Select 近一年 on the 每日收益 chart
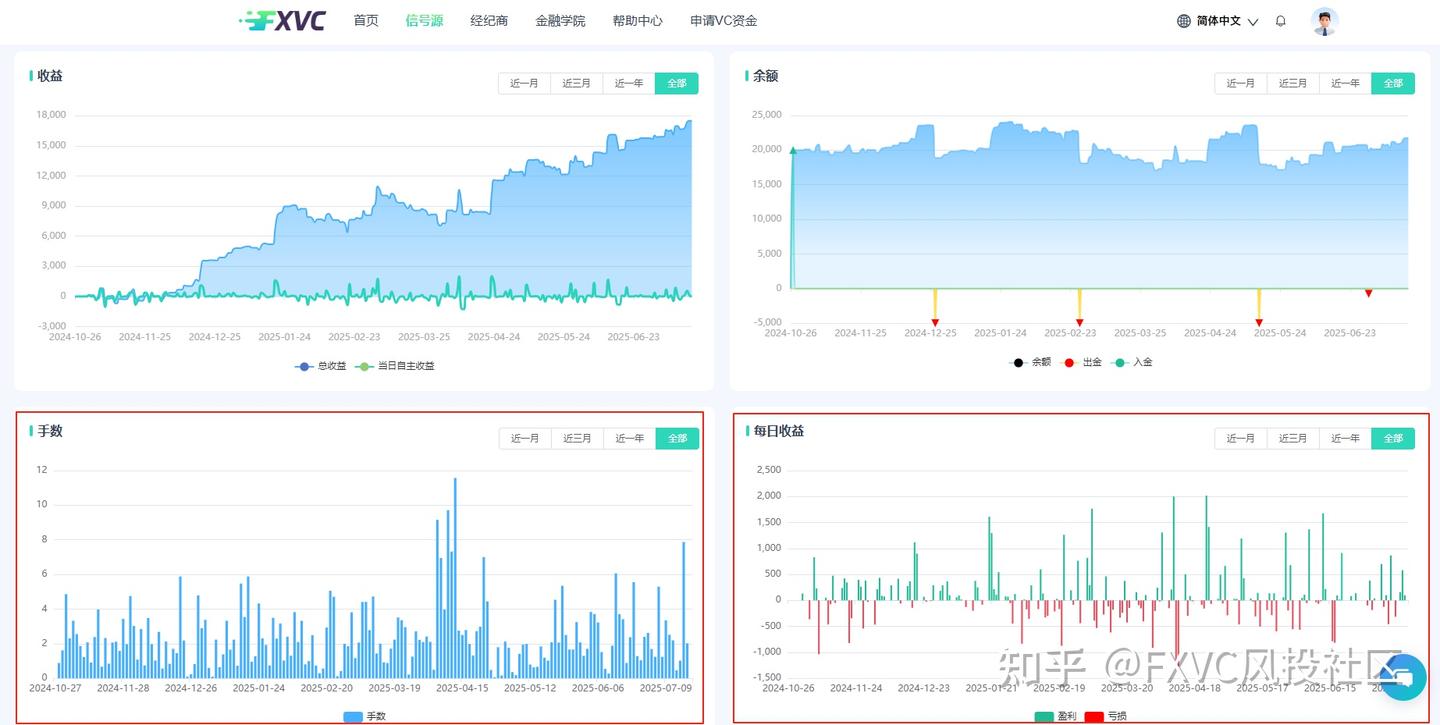 click(x=1344, y=438)
